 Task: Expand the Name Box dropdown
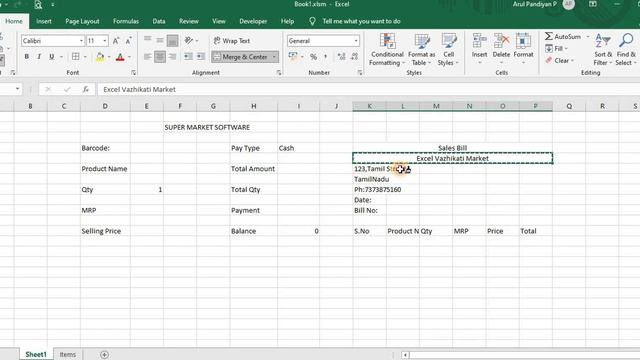17,89
